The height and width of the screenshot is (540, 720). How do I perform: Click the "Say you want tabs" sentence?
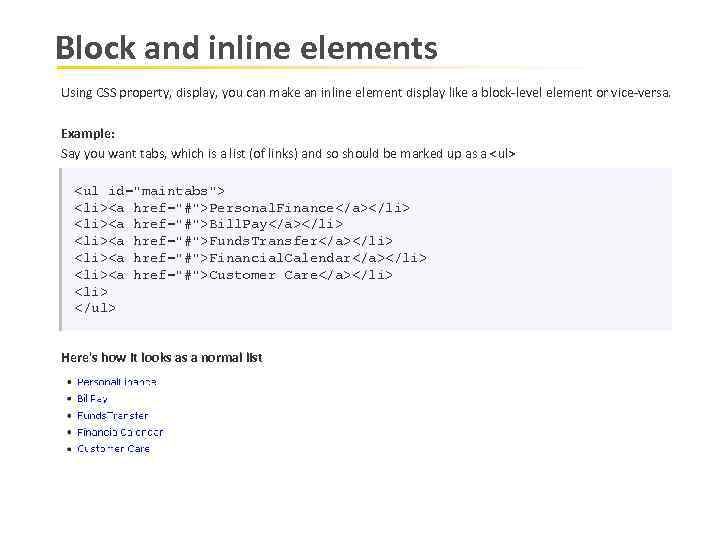[x=288, y=154]
